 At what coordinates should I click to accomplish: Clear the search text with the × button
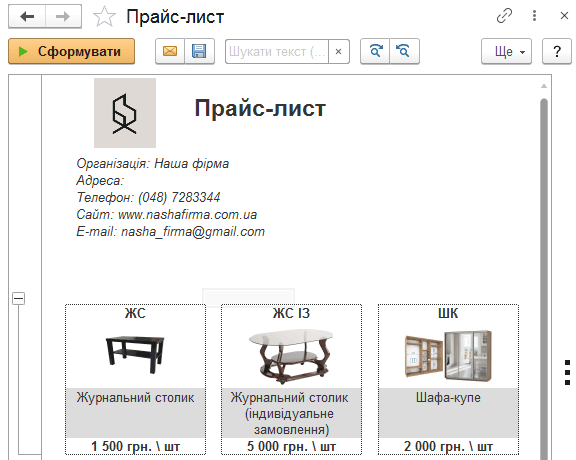pos(339,51)
